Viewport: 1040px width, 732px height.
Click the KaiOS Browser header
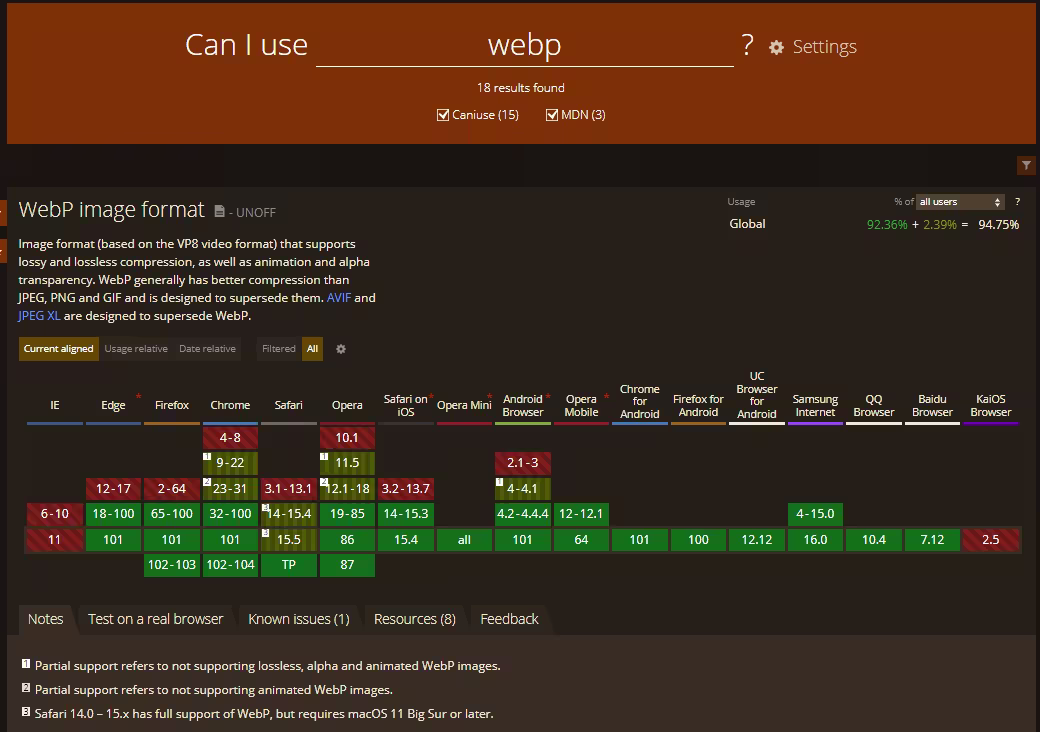click(x=990, y=405)
